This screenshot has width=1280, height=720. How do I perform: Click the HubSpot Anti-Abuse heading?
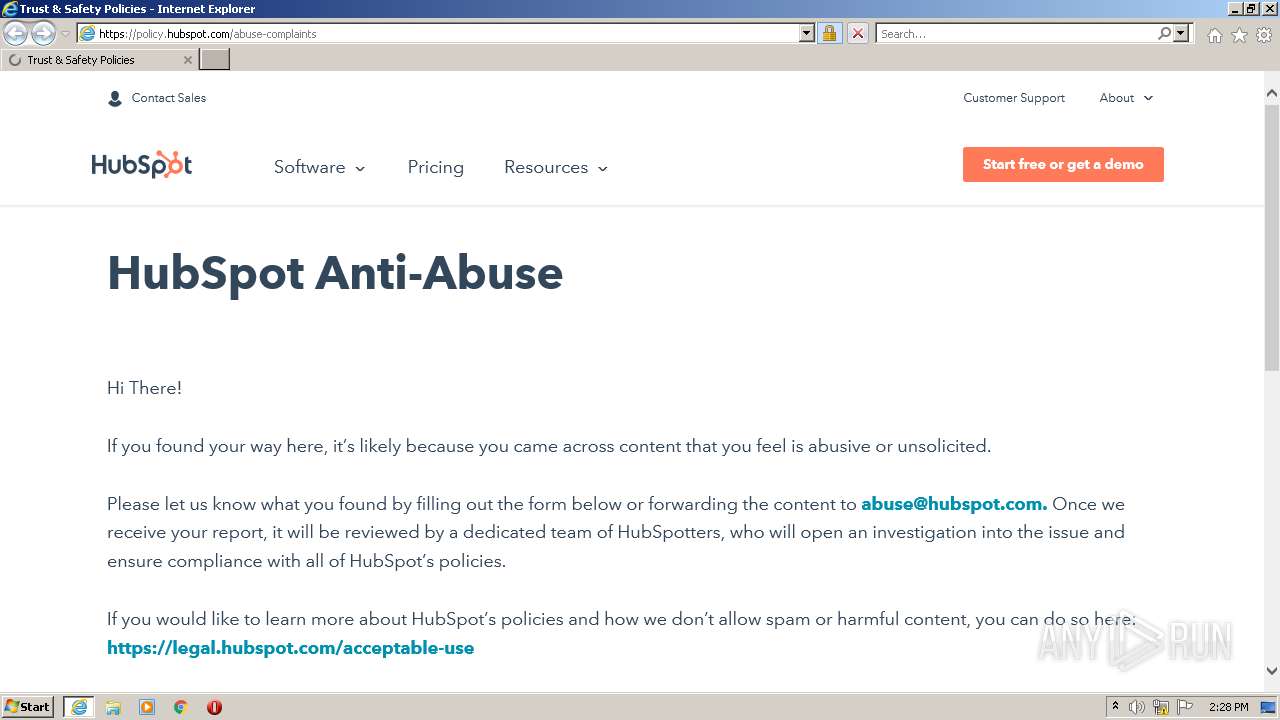[335, 273]
